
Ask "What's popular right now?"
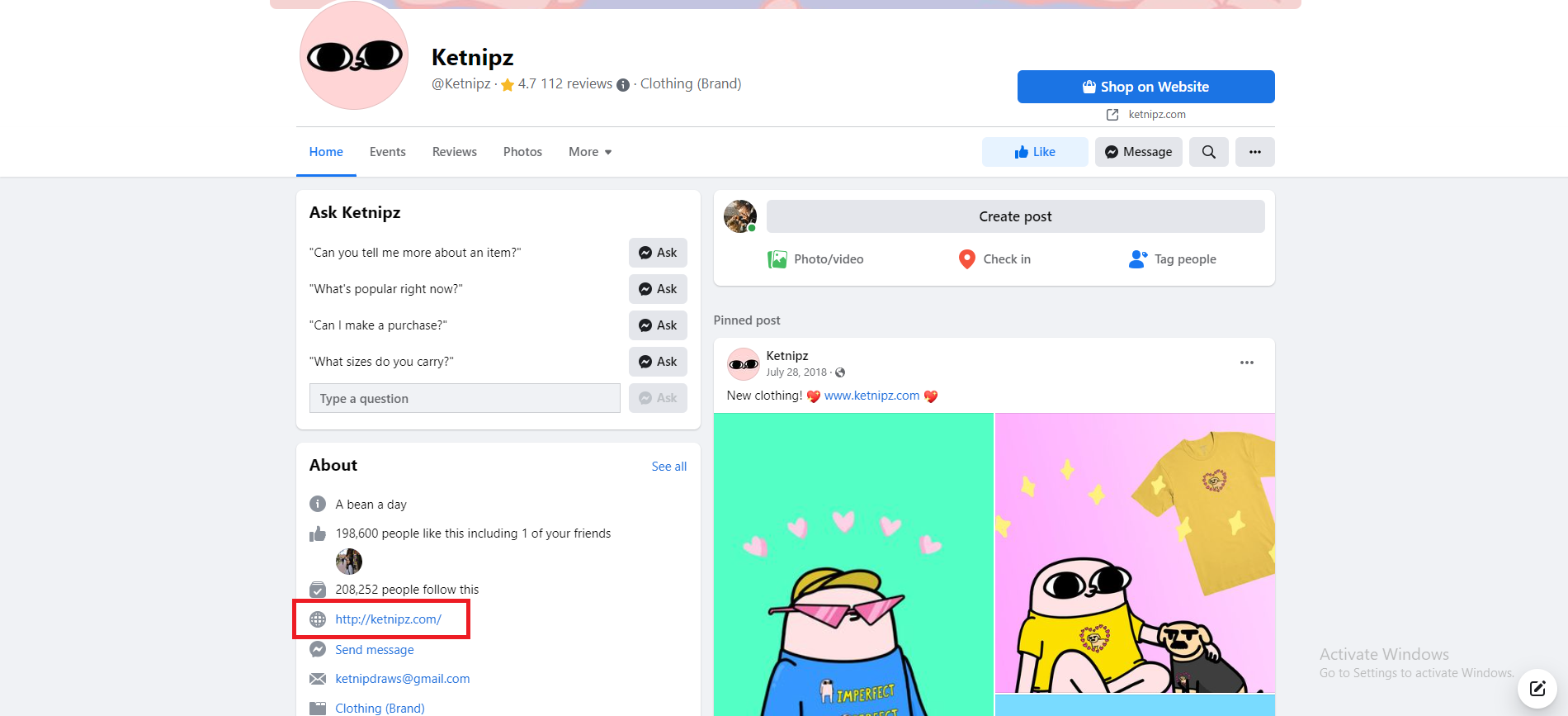click(x=658, y=289)
